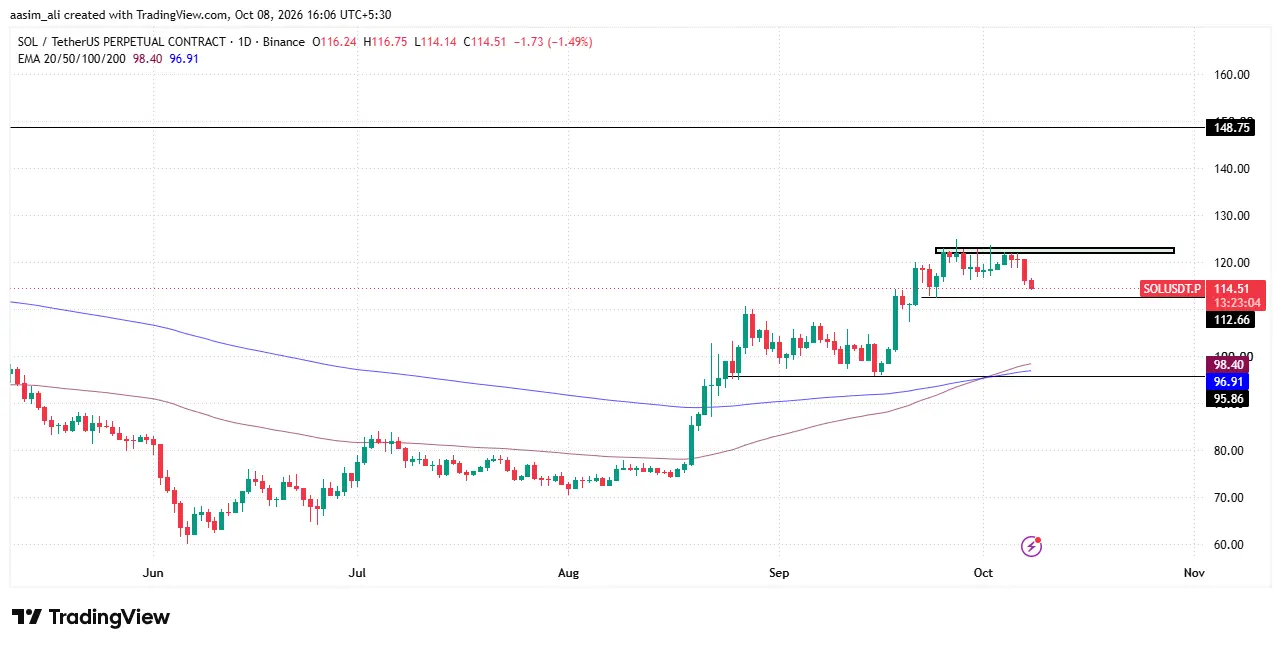Click the 160.00 price scale value
This screenshot has height=647, width=1281.
(1232, 74)
